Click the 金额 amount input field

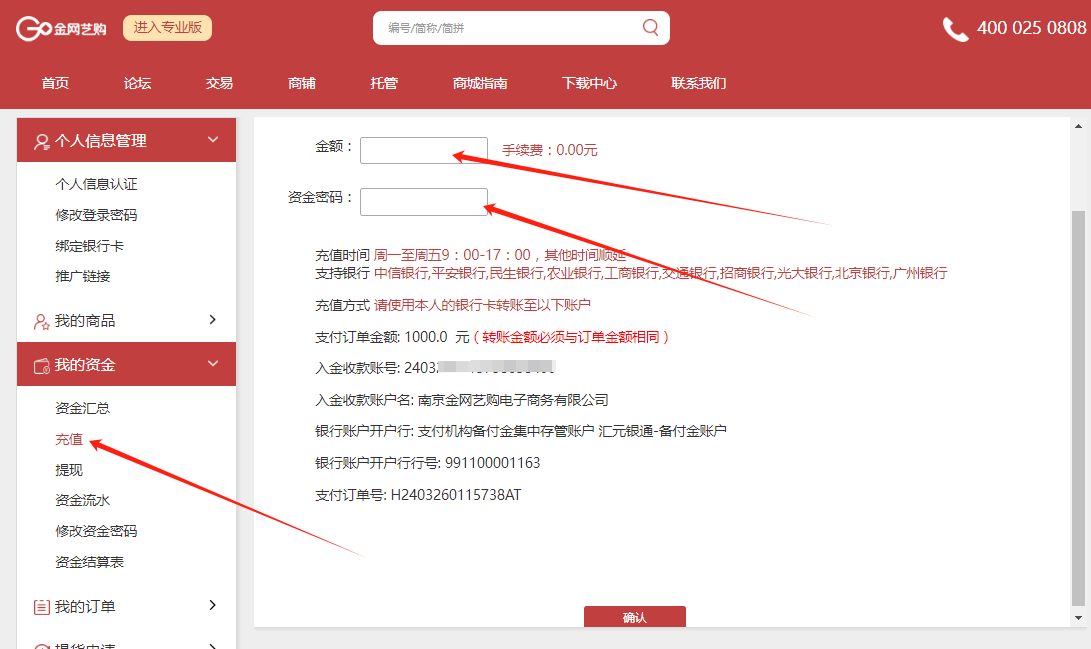(x=423, y=150)
